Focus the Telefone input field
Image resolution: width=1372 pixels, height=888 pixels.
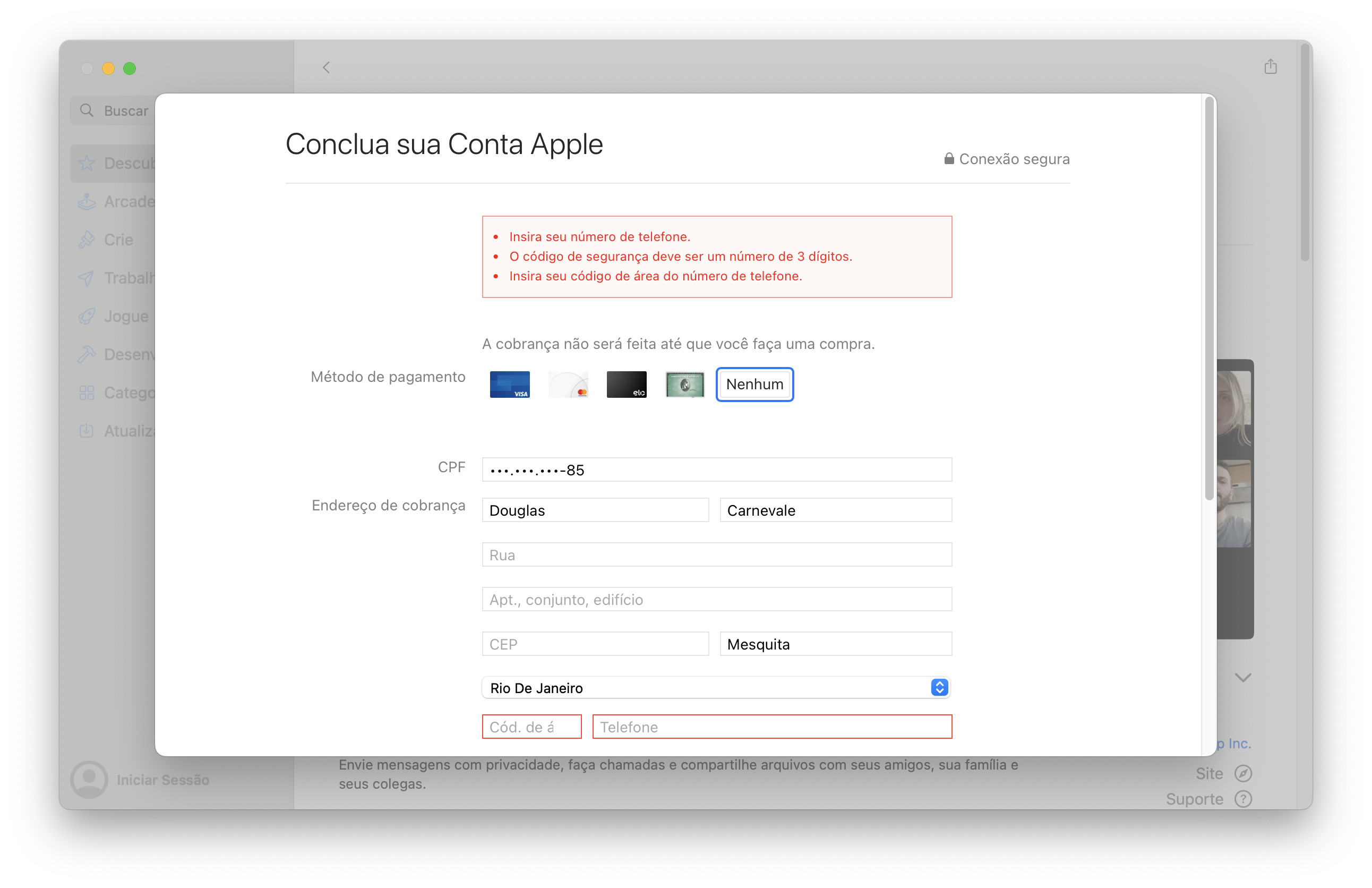772,727
